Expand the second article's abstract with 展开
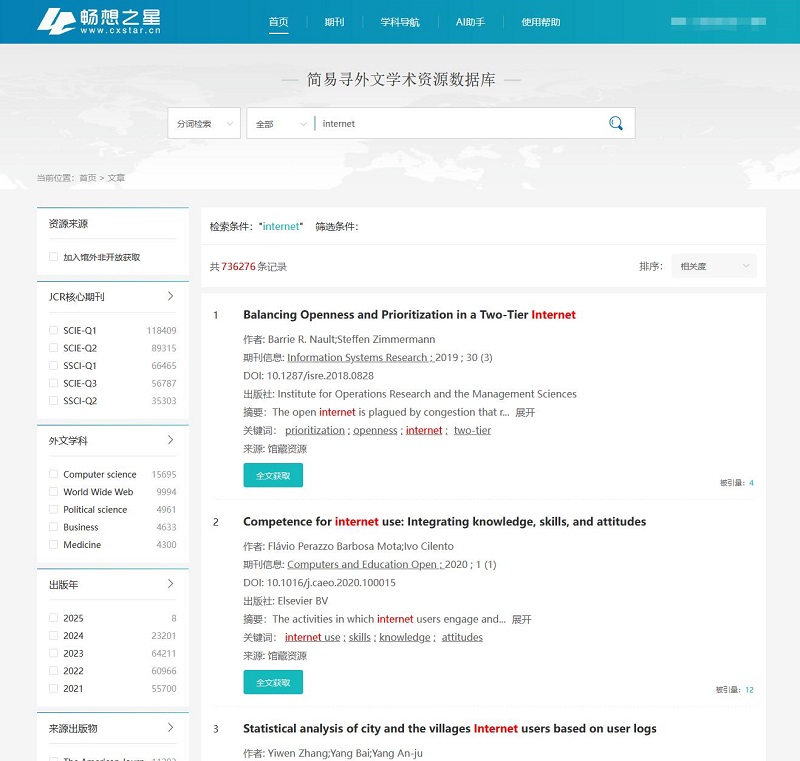This screenshot has height=761, width=800. pyautogui.click(x=521, y=619)
